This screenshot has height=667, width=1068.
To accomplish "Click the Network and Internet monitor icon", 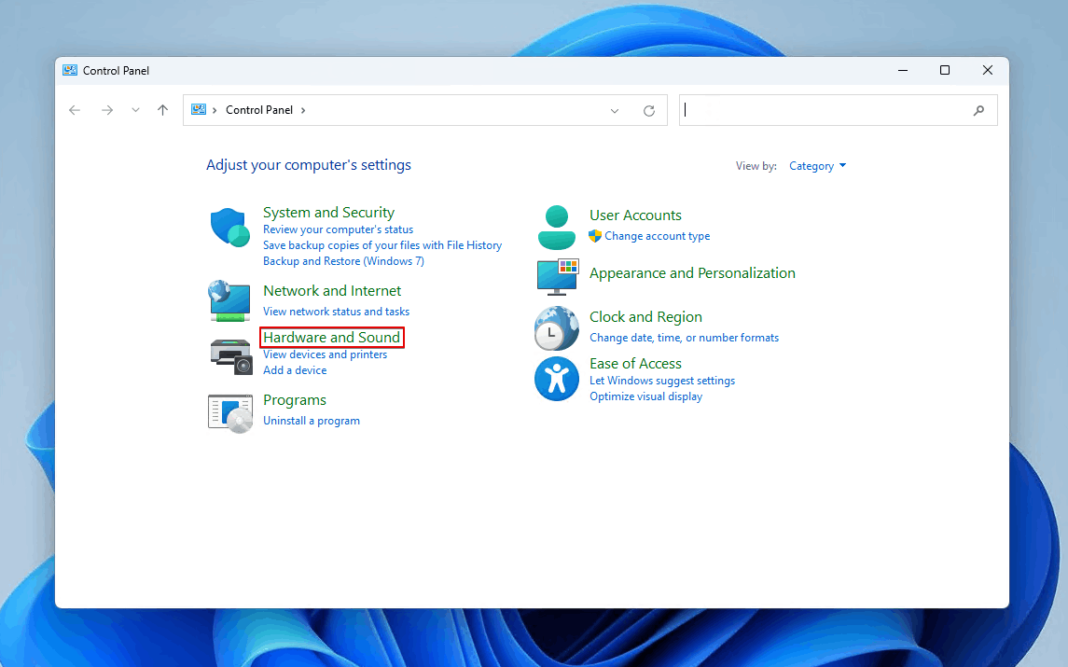I will coord(230,300).
